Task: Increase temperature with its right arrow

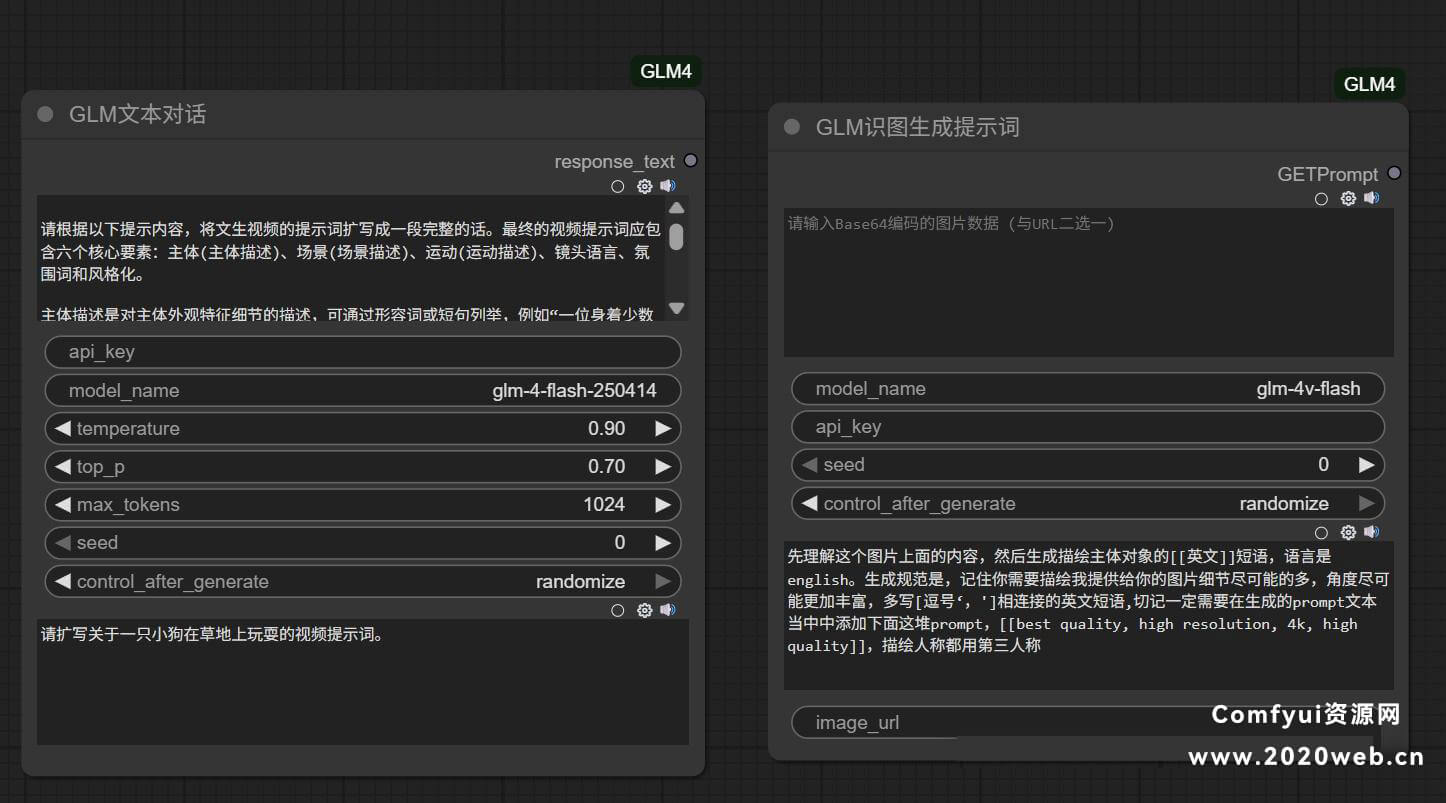Action: pos(663,428)
